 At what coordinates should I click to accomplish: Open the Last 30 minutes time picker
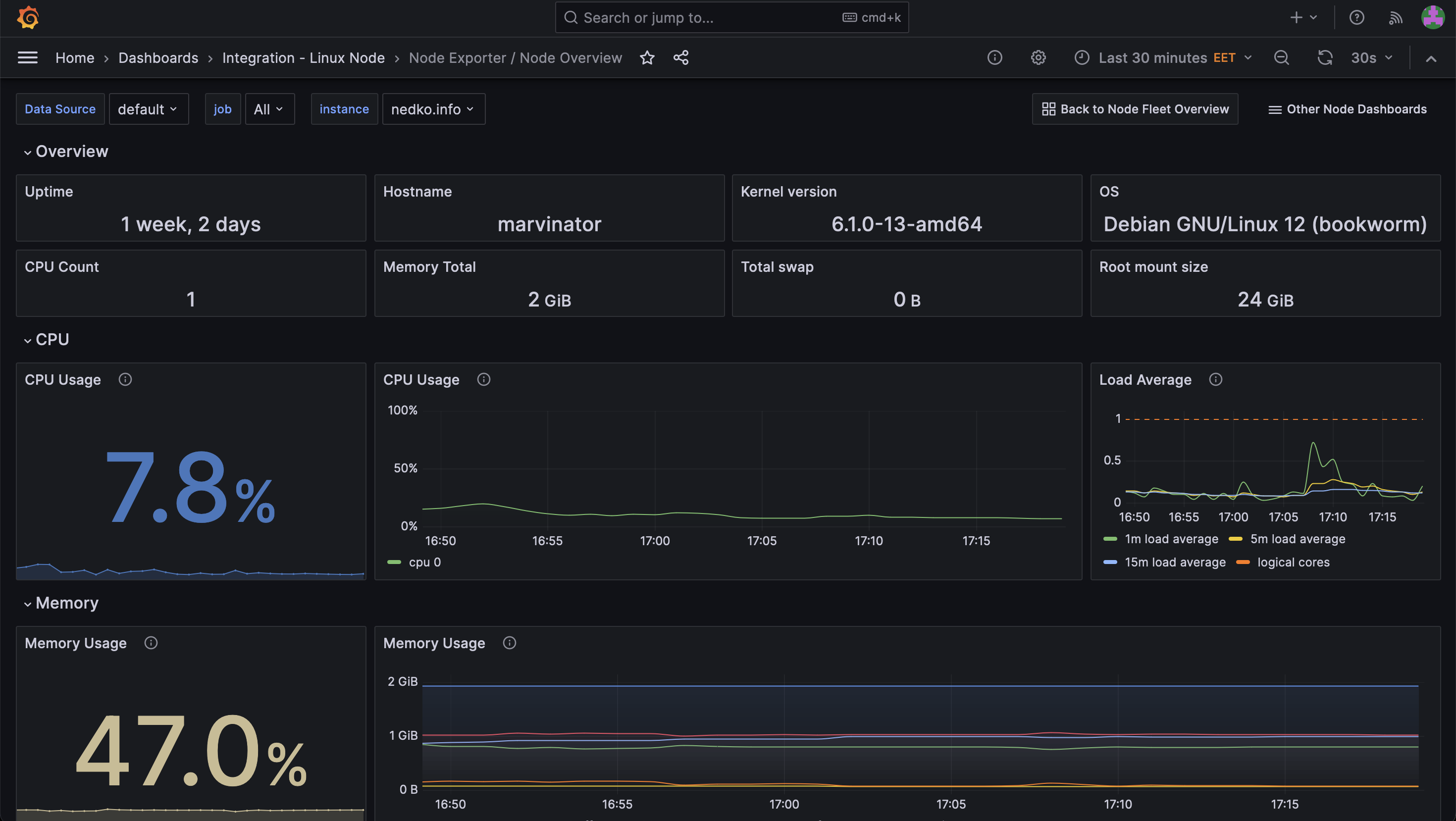tap(1163, 57)
